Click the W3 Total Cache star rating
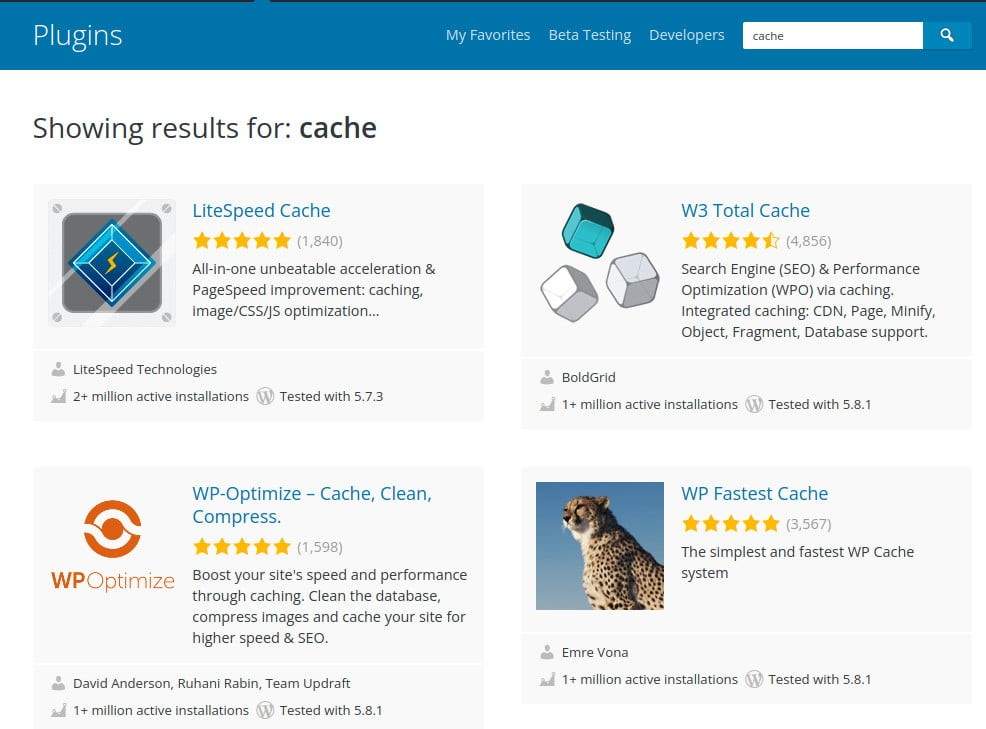The width and height of the screenshot is (986, 729). 731,240
